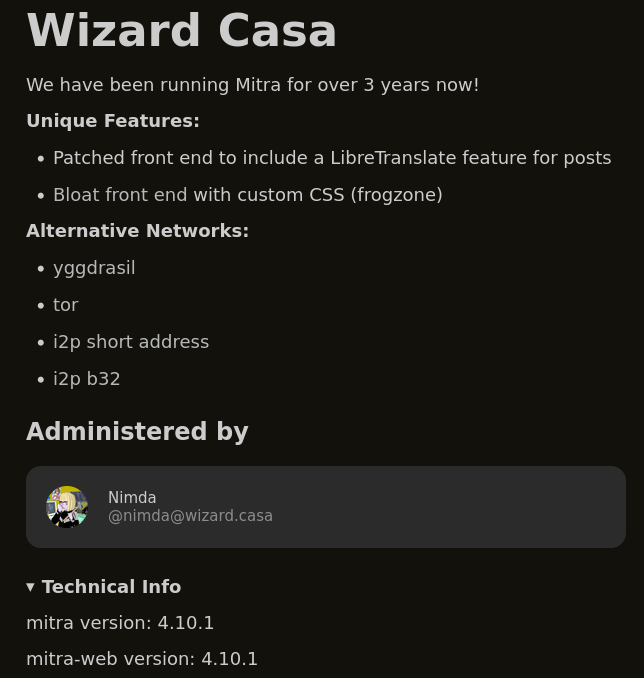Screen dimensions: 644x678
Task: Click the mitra-web version 4.10.1 line
Action: [x=142, y=659]
